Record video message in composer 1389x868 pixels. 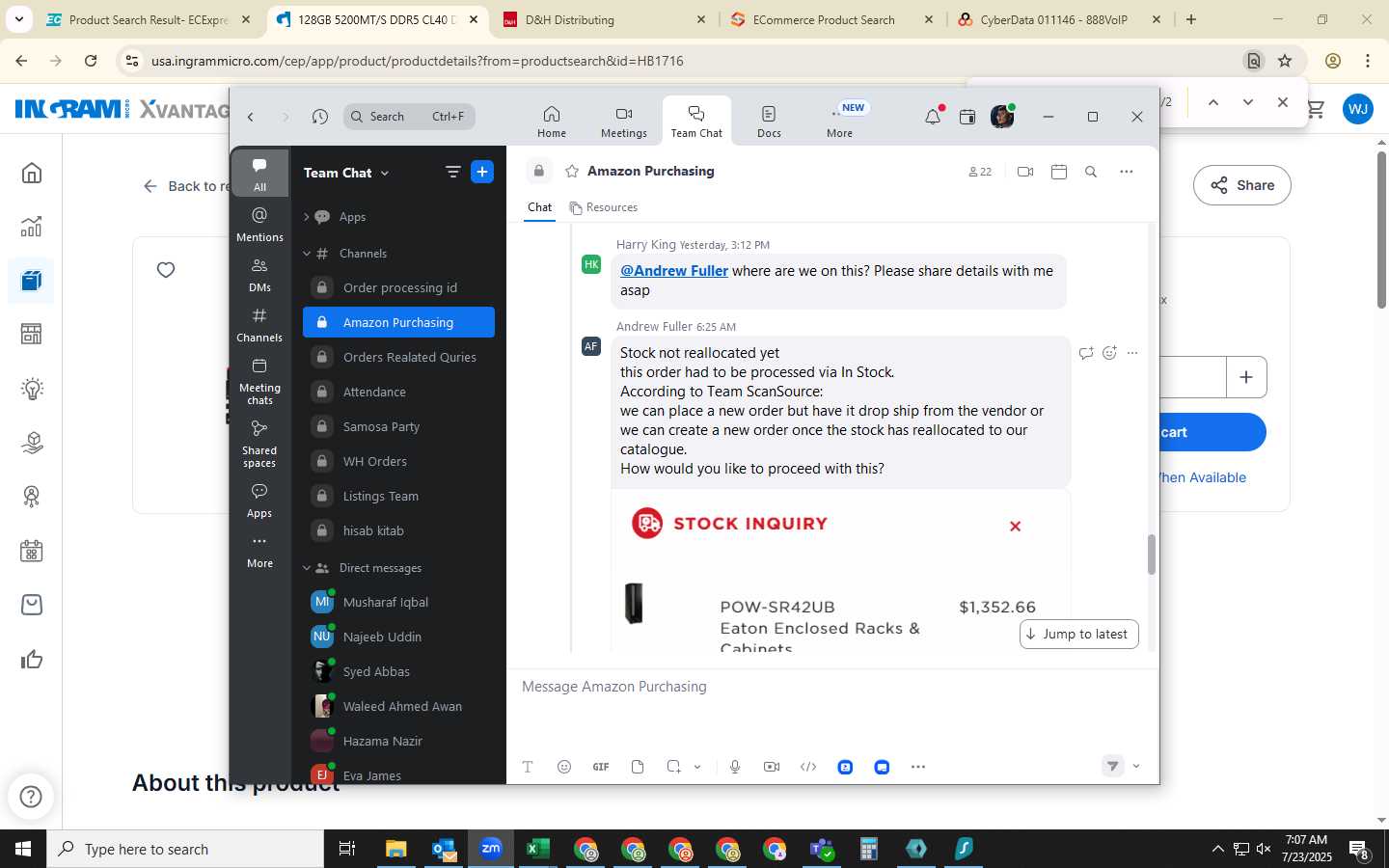(772, 767)
